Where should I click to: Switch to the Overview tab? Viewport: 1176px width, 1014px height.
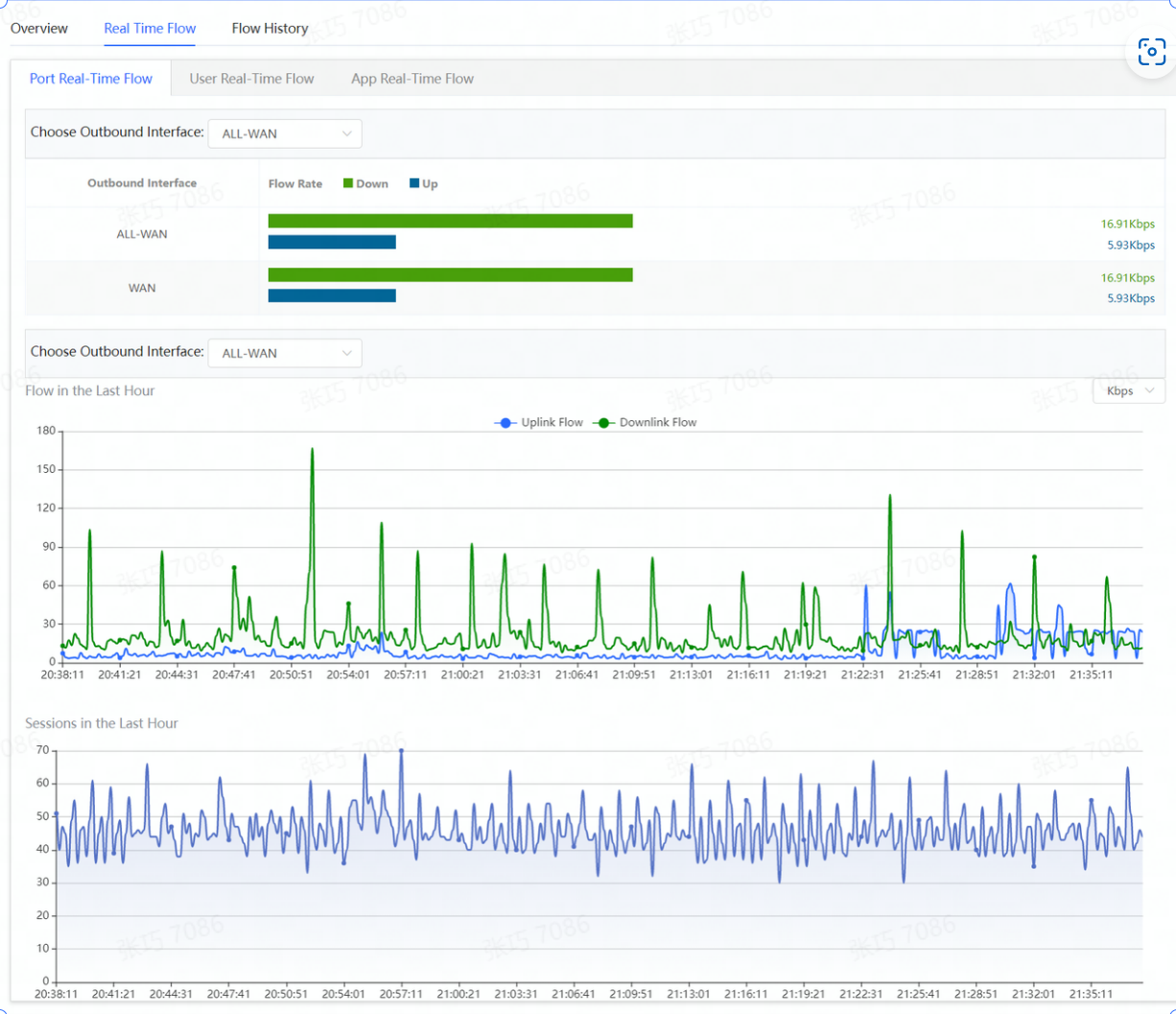click(39, 28)
